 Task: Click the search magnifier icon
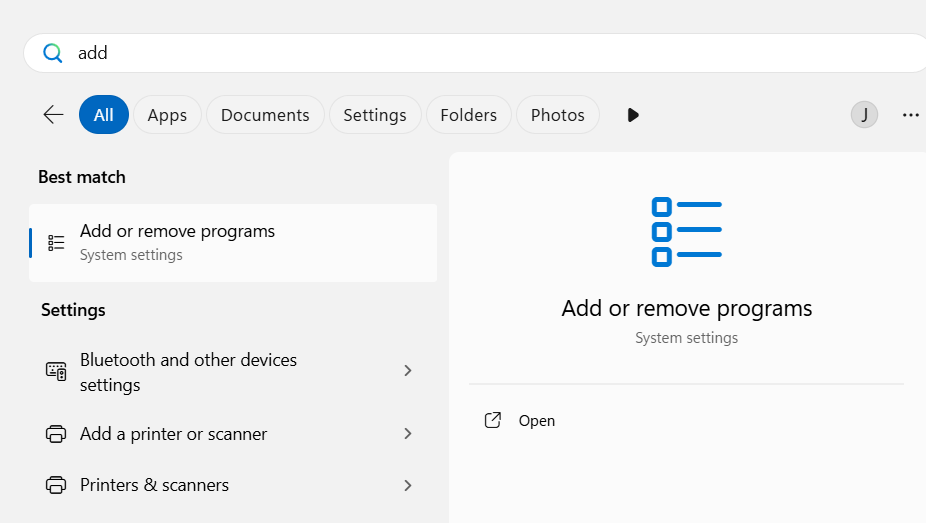coord(53,53)
